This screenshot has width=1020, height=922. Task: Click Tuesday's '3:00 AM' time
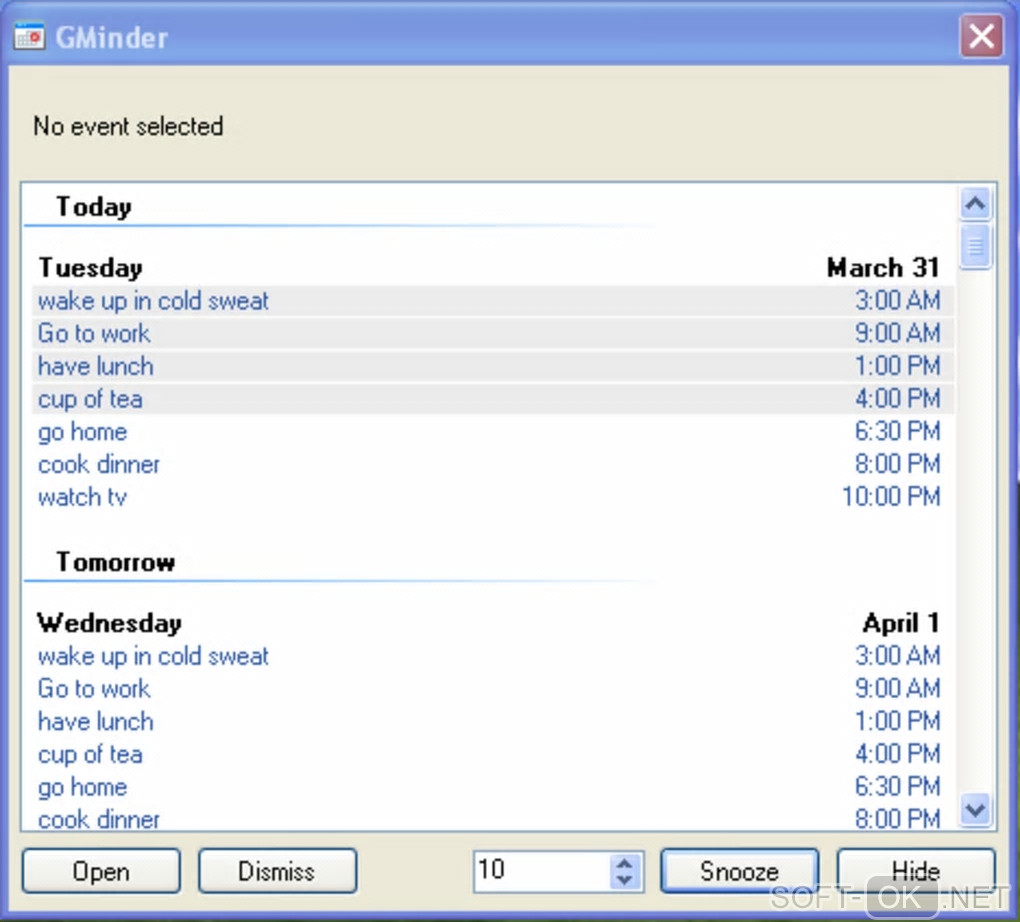point(898,300)
